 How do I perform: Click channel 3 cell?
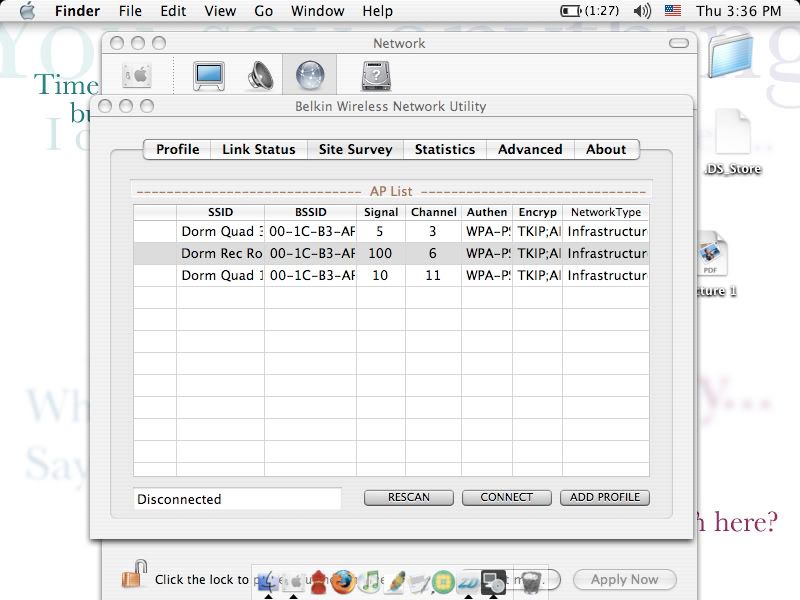click(x=433, y=232)
